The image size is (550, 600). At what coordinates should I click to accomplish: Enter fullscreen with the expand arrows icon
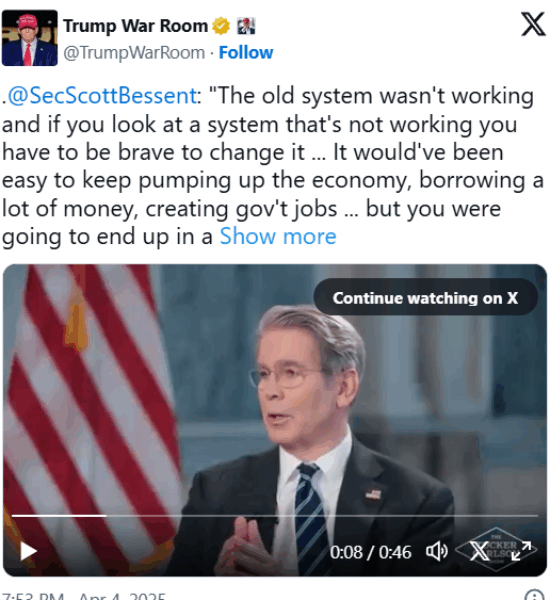click(521, 551)
